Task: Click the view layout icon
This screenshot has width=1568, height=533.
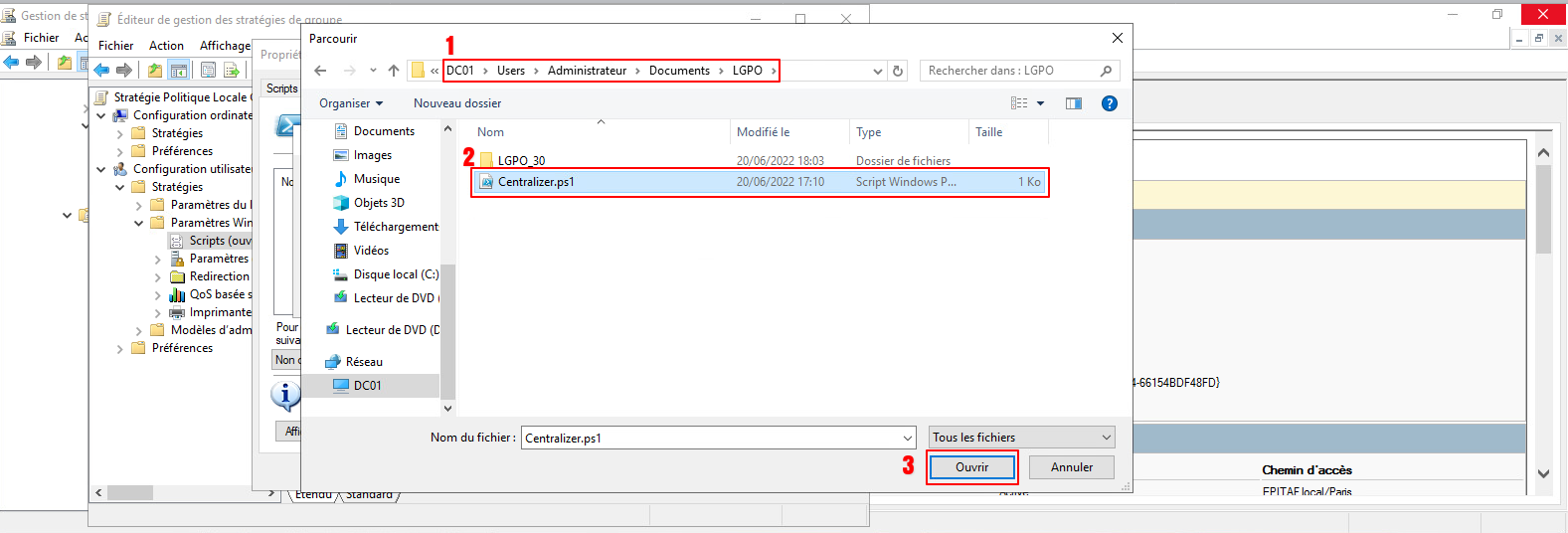Action: [1019, 103]
